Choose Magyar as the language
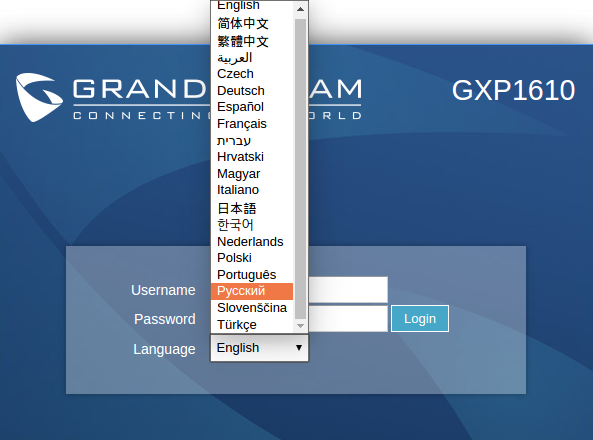The height and width of the screenshot is (440, 593). pyautogui.click(x=252, y=174)
